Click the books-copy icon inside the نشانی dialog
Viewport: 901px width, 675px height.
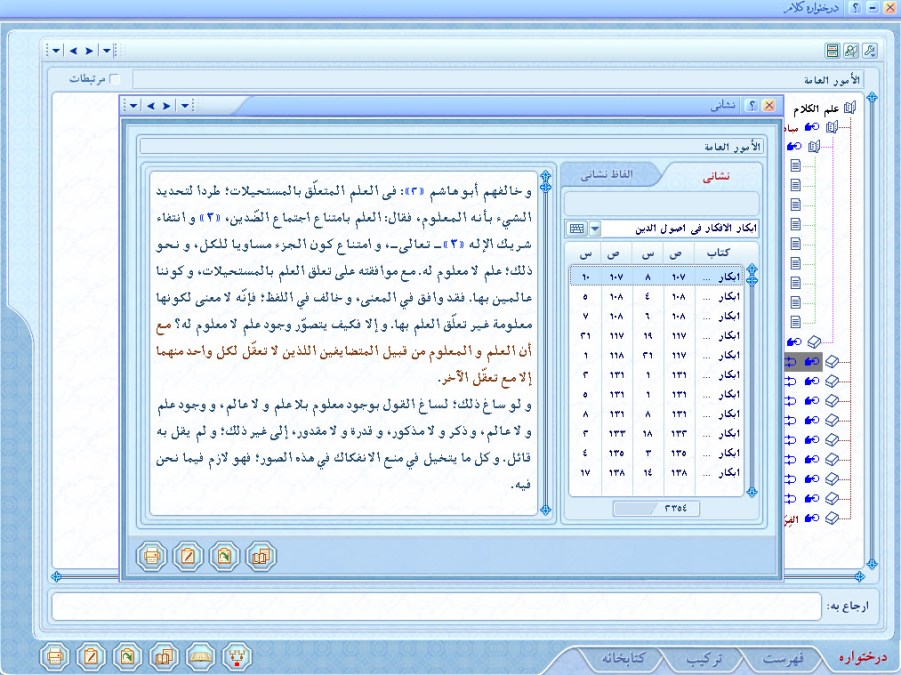point(261,554)
